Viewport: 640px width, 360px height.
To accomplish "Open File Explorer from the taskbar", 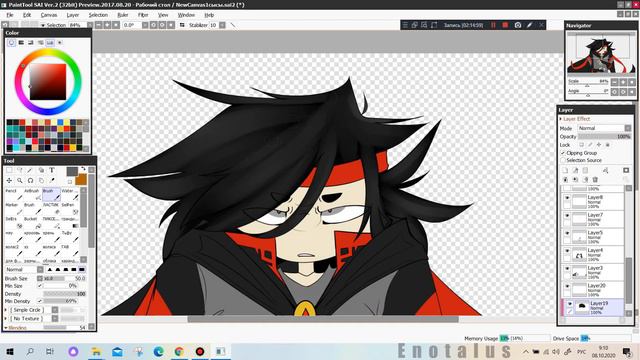I will tap(97, 351).
